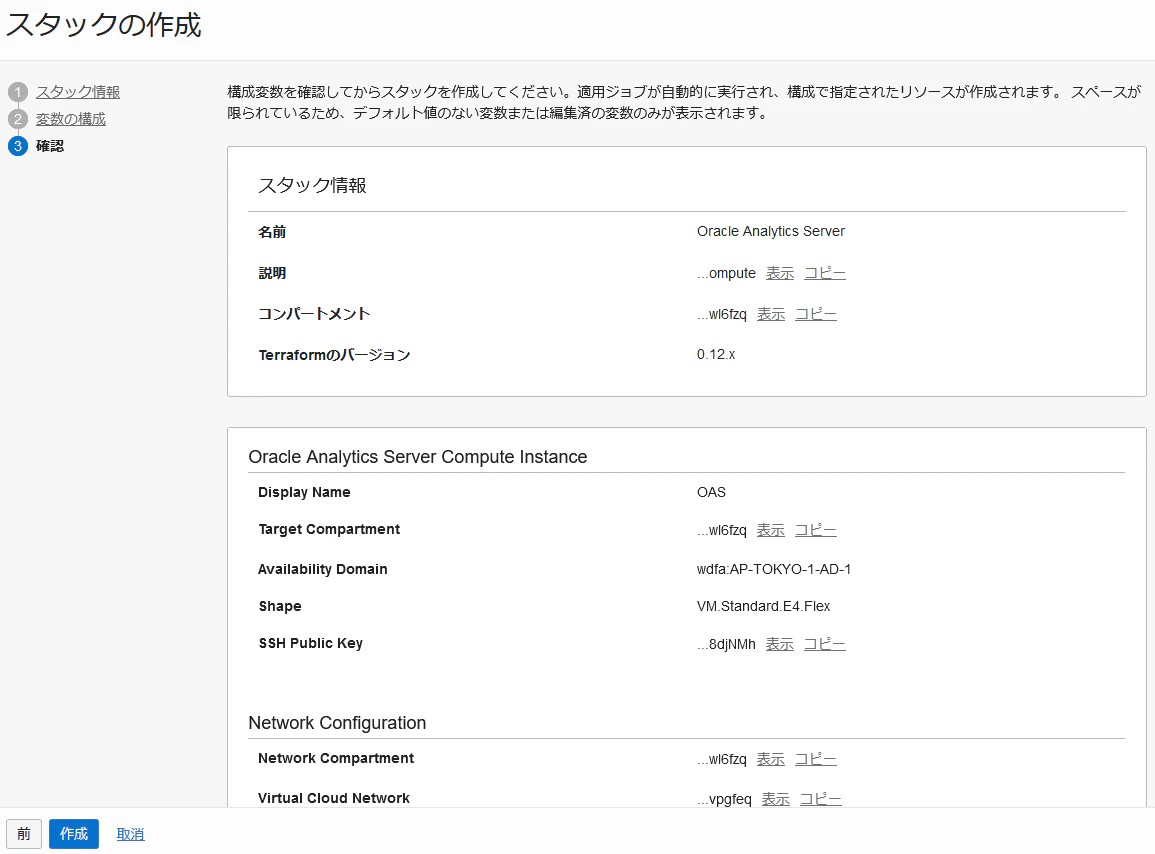Copy the Network Compartment value
The height and width of the screenshot is (854, 1155).
pos(815,759)
